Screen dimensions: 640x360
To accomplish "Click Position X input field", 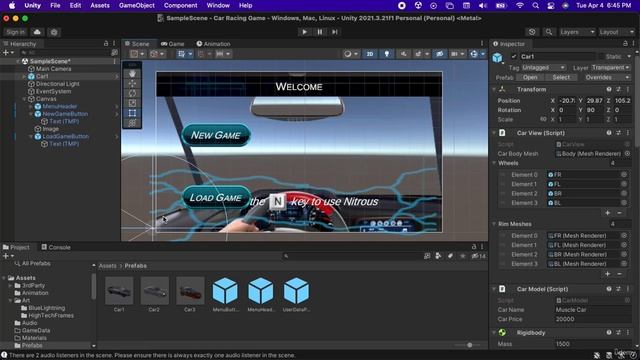I will coord(567,100).
